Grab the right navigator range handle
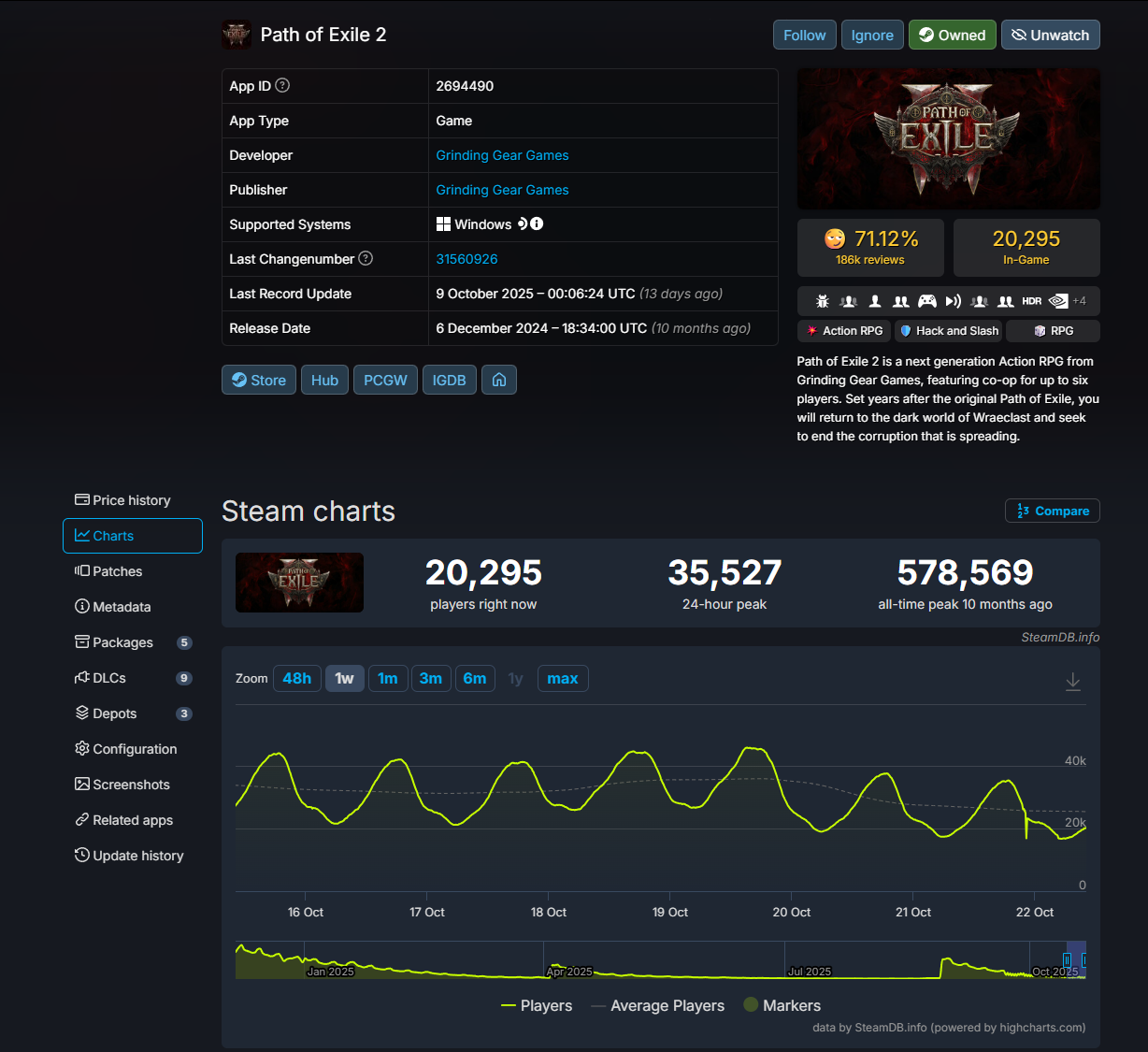Image resolution: width=1148 pixels, height=1052 pixels. 1084,960
